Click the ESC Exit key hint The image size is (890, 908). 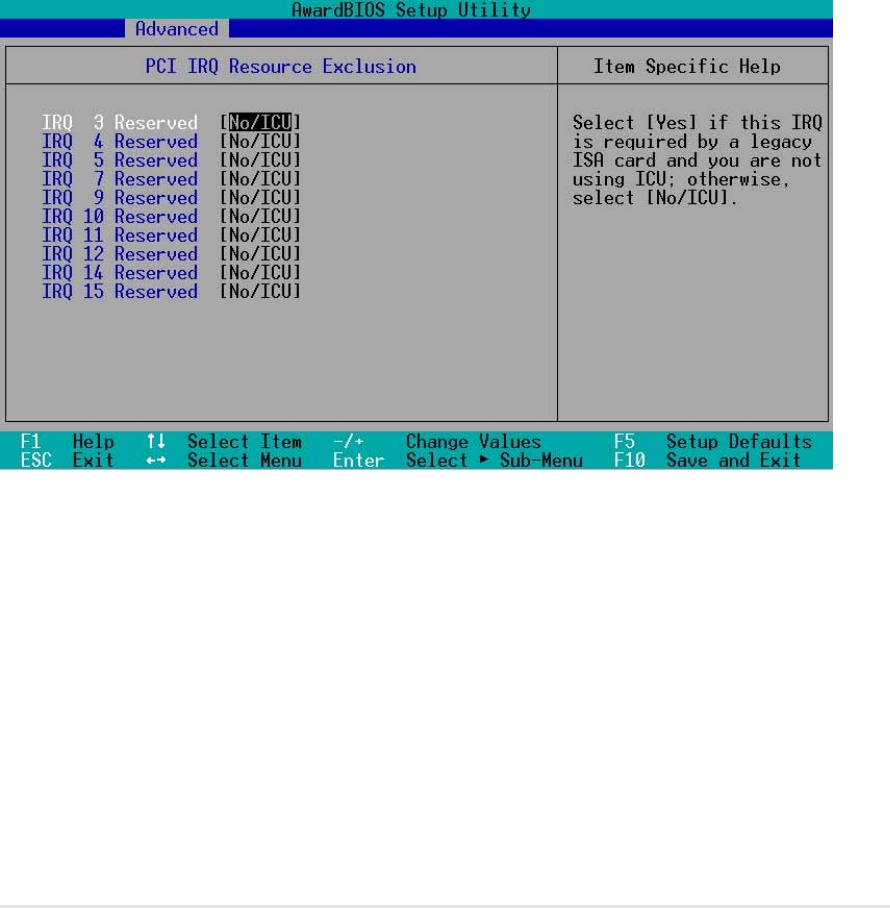pos(67,460)
